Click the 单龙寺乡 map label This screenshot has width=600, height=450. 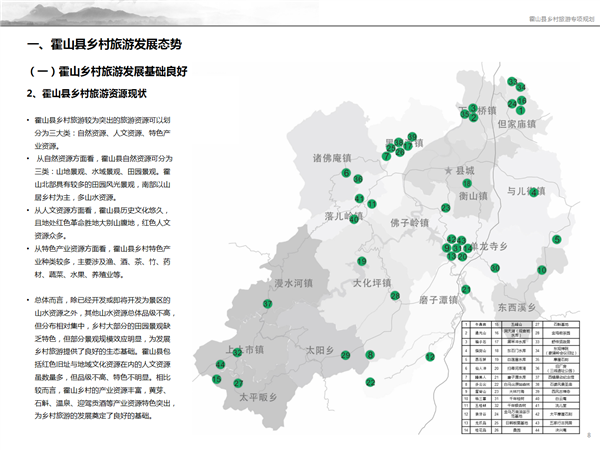(489, 246)
